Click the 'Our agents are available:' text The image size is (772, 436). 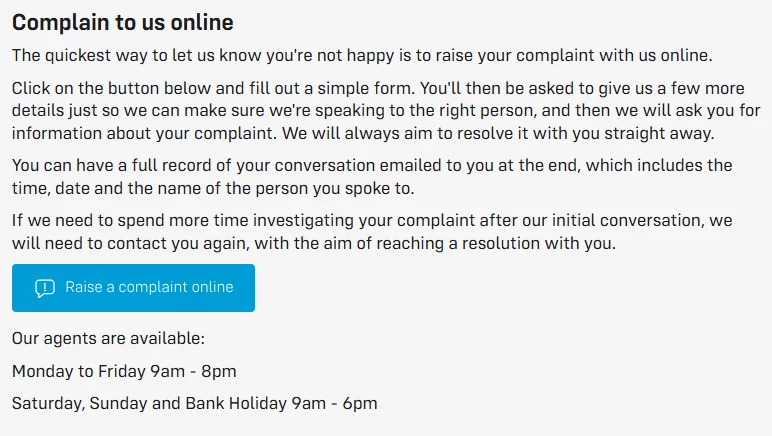tap(108, 339)
